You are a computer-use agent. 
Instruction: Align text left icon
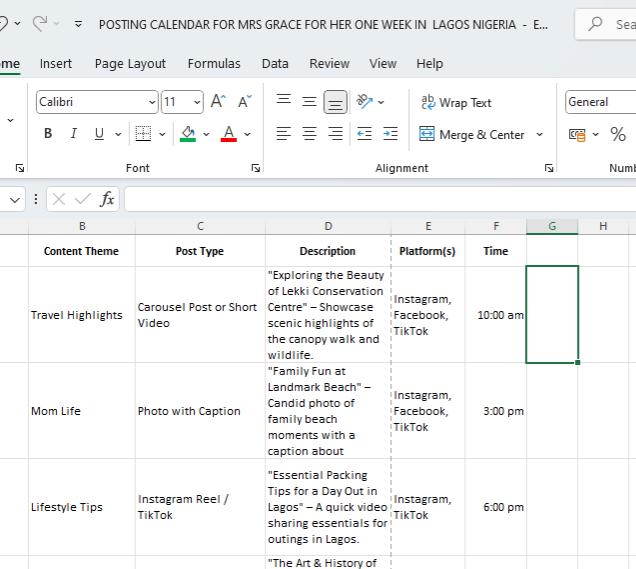pos(284,133)
